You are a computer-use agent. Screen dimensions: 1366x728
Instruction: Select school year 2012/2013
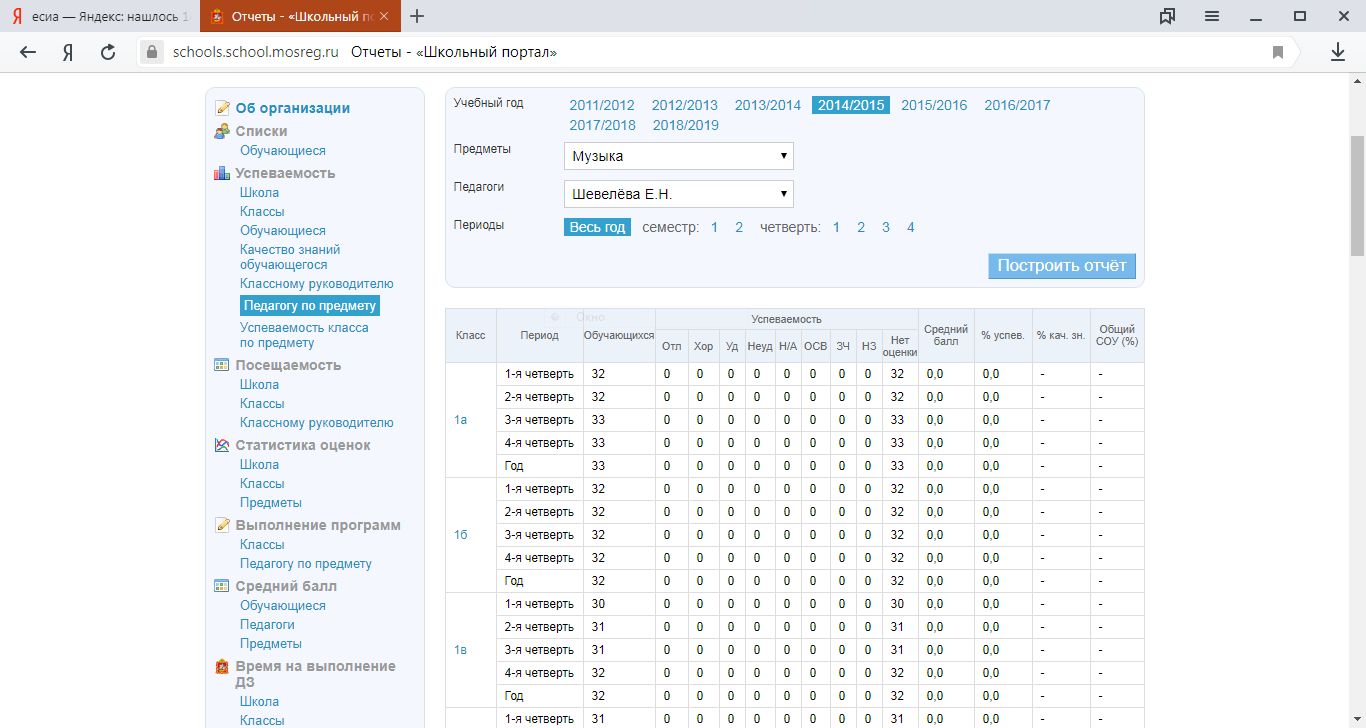click(685, 105)
